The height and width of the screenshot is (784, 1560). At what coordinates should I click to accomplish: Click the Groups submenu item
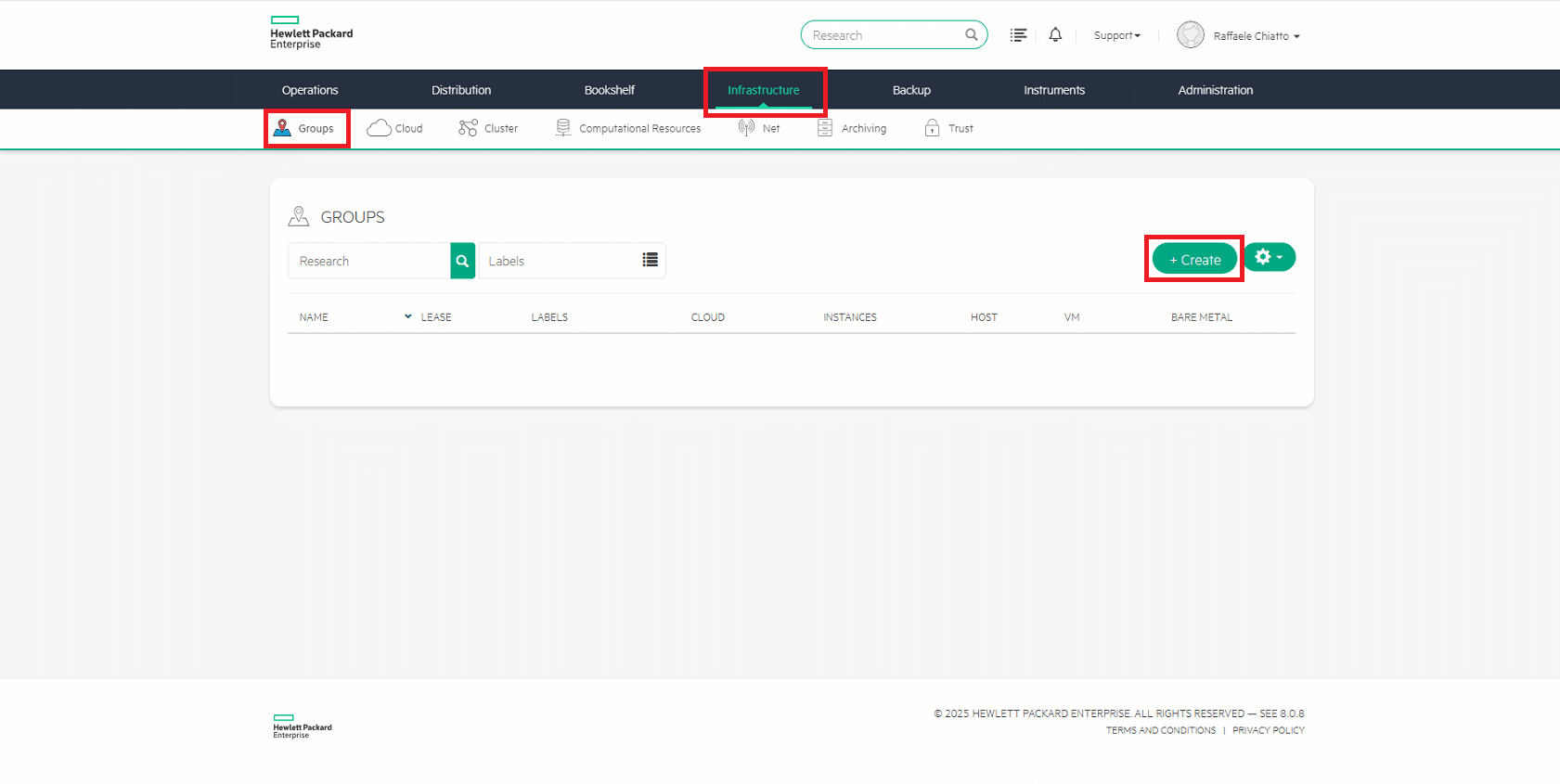tap(303, 128)
